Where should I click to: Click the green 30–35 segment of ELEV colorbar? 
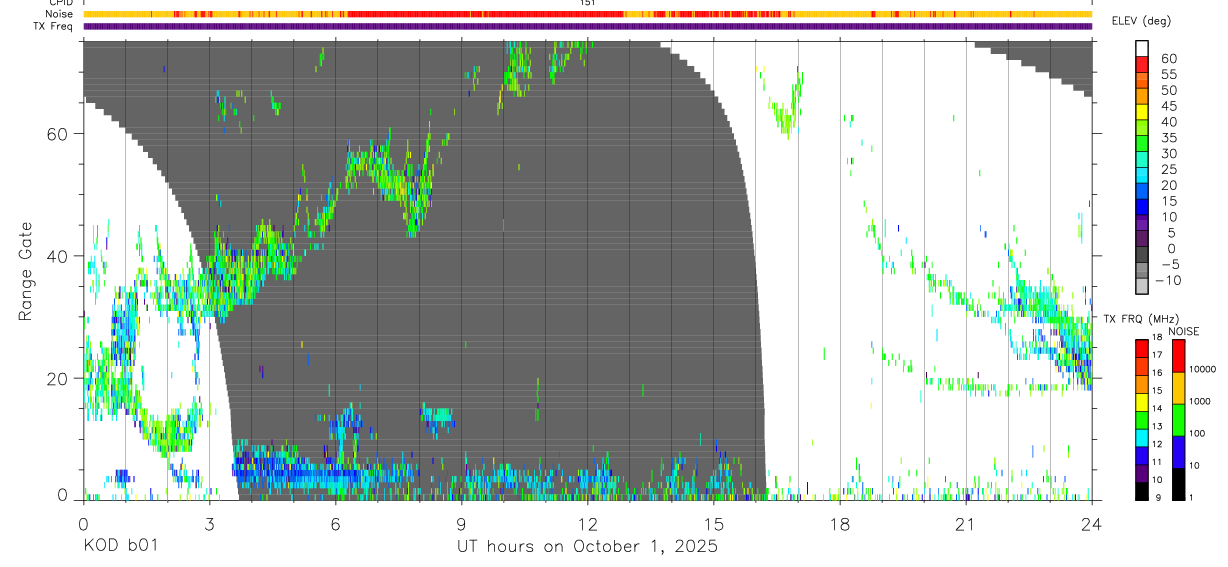1141,145
